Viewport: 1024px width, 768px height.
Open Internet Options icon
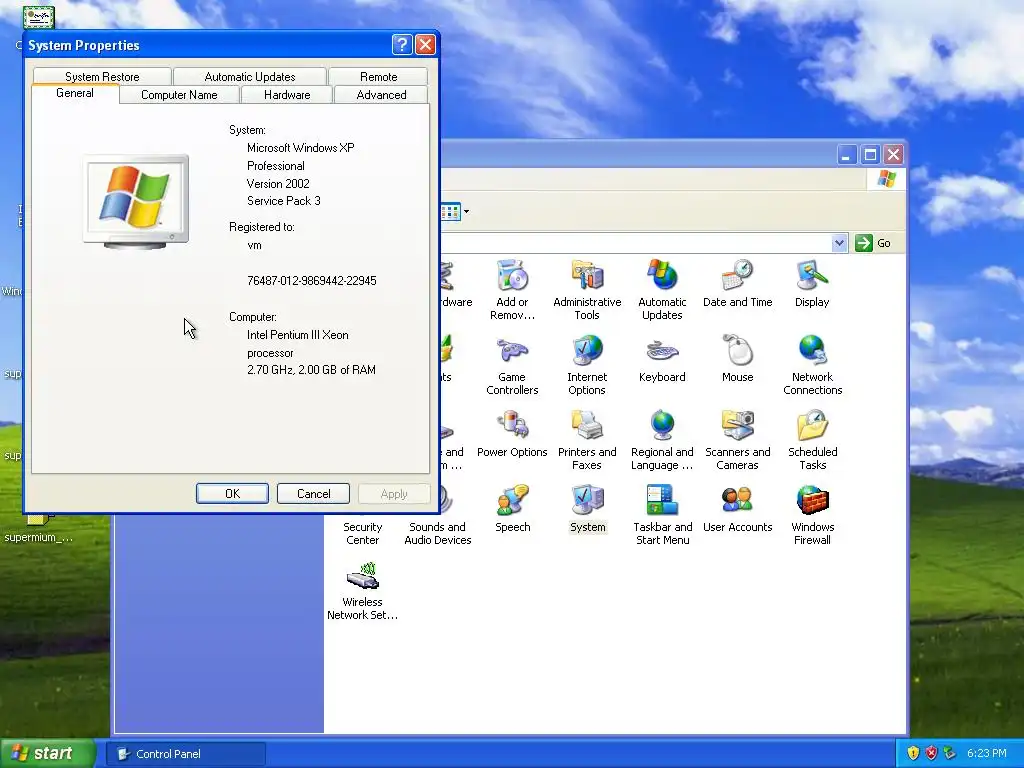587,365
